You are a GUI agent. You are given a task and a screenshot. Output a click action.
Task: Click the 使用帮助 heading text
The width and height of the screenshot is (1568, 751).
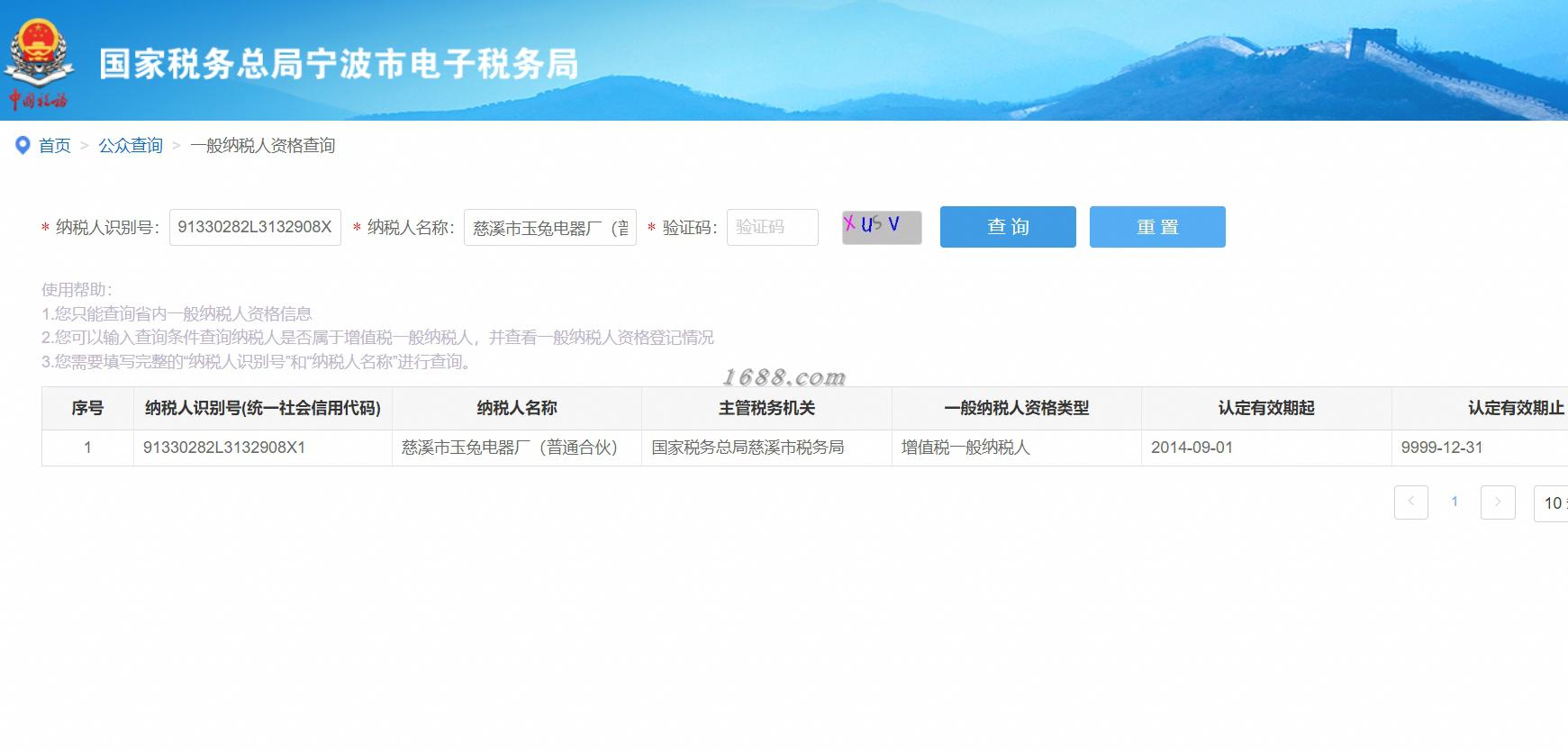(77, 290)
